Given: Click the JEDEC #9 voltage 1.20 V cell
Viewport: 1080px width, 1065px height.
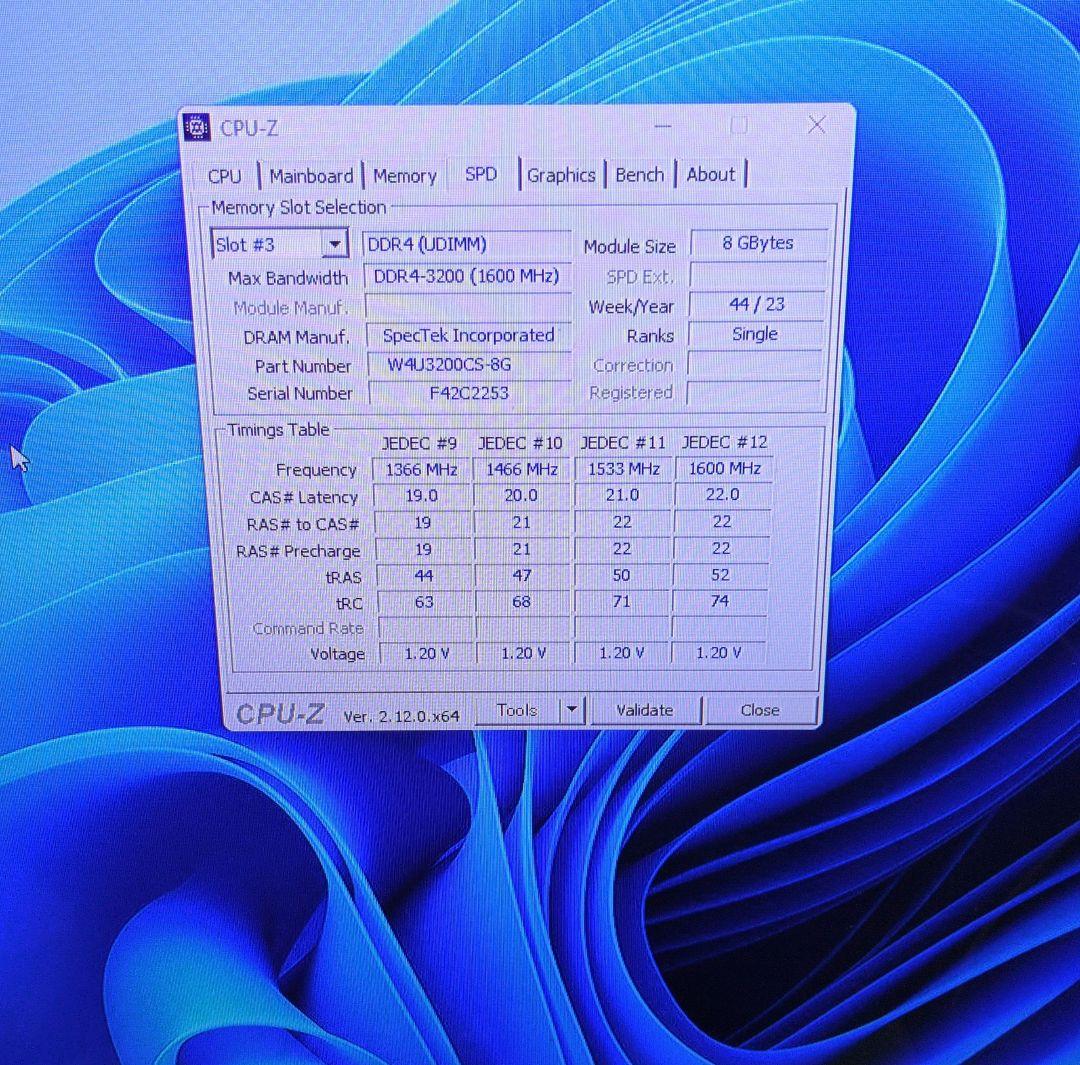Looking at the screenshot, I should [x=426, y=653].
